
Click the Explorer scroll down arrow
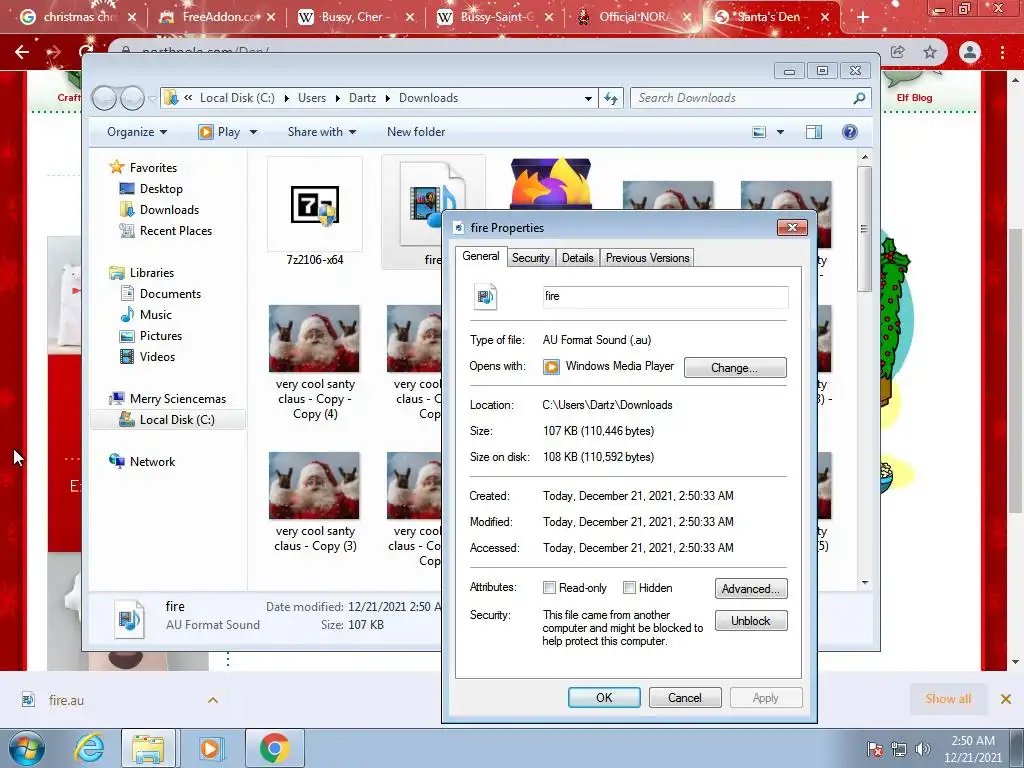click(865, 583)
